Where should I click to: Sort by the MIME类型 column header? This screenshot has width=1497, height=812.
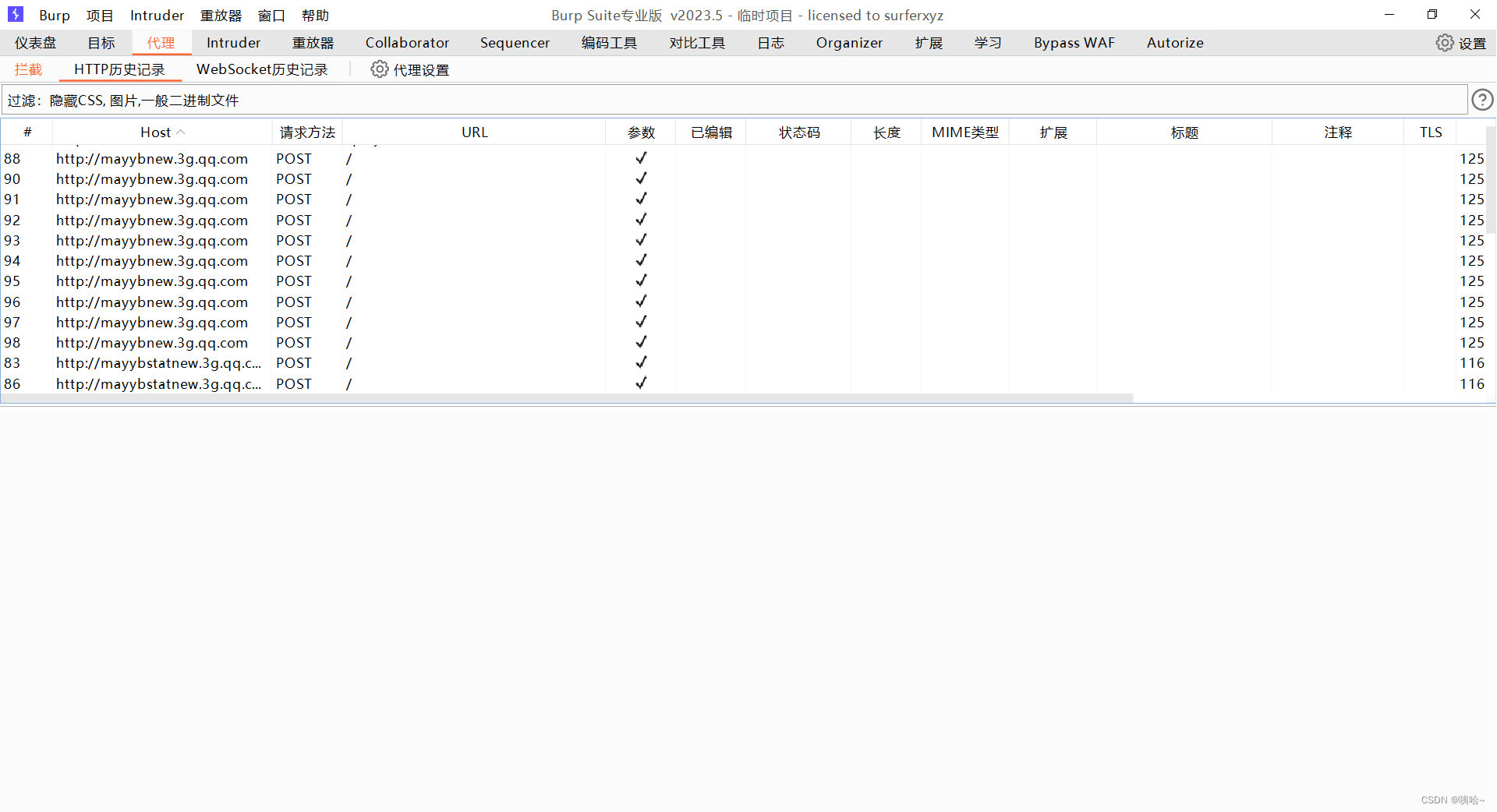pos(965,132)
